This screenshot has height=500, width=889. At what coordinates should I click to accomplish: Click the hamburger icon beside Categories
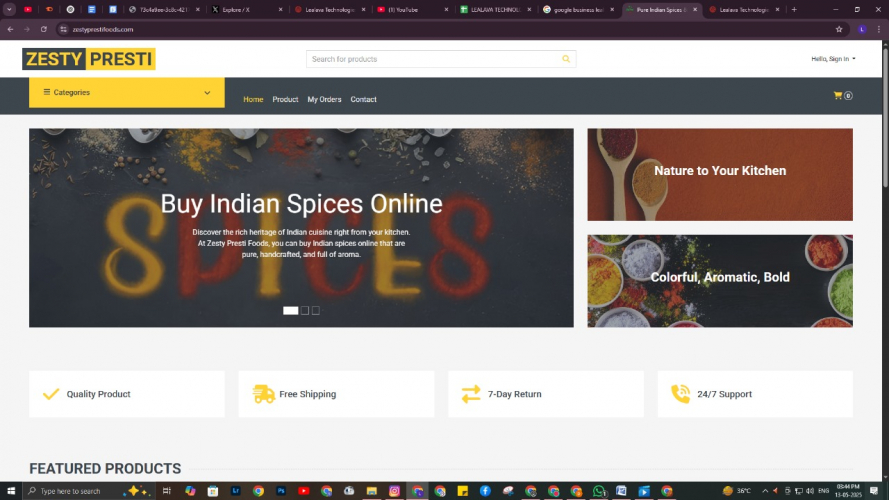click(46, 92)
